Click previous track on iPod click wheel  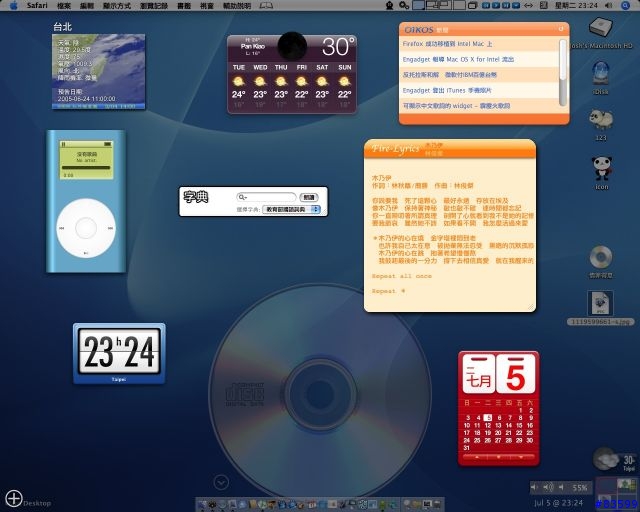(62, 228)
